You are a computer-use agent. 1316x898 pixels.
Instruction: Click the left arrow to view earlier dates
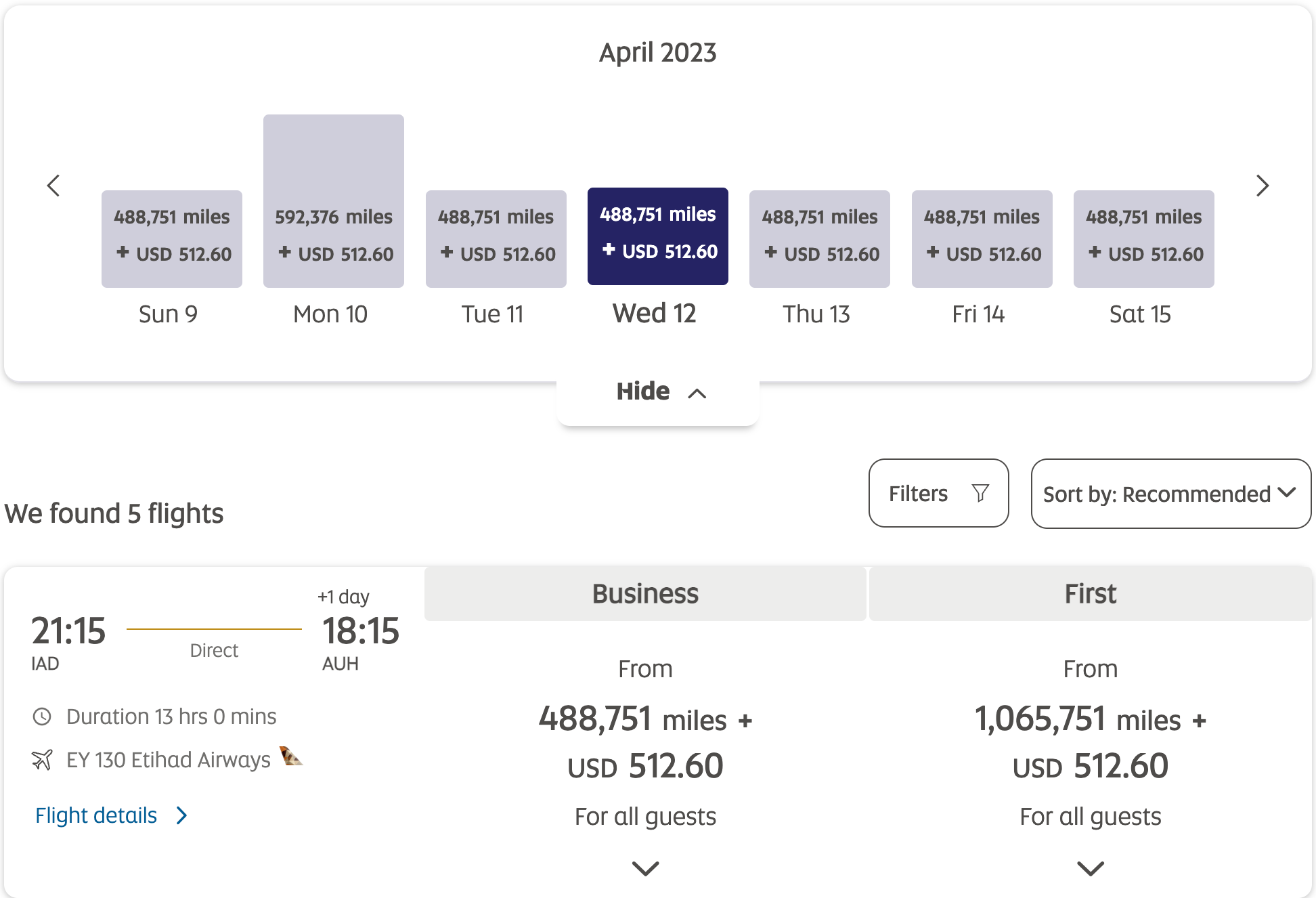click(54, 186)
